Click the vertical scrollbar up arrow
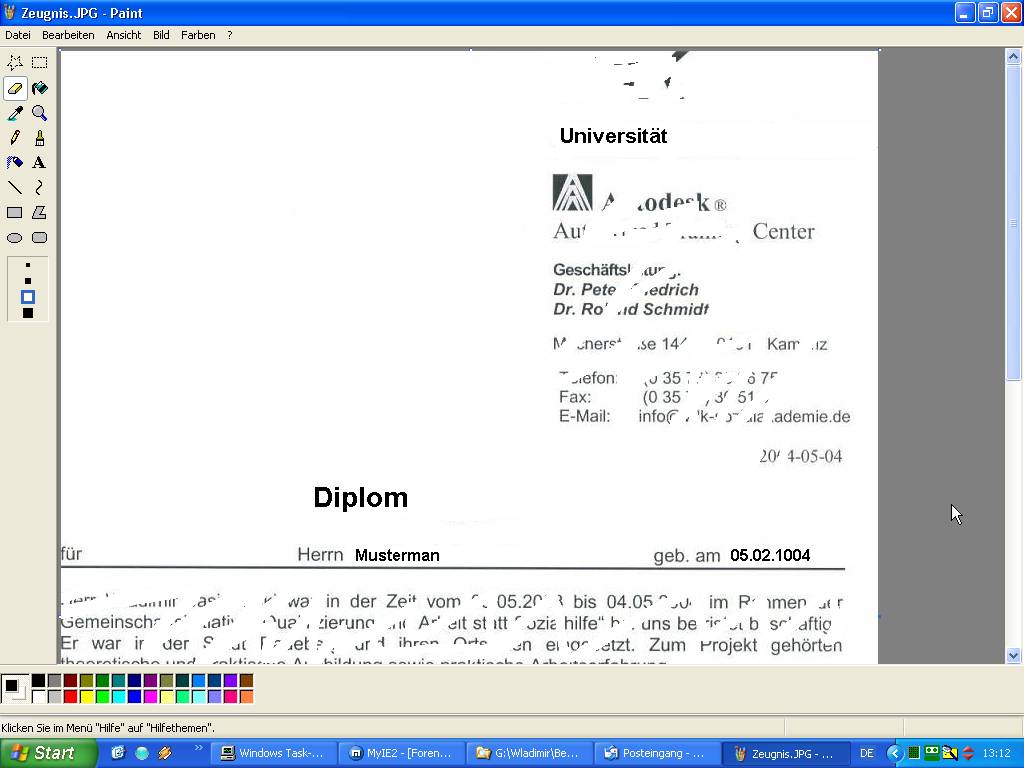The image size is (1024, 768). click(x=1013, y=57)
